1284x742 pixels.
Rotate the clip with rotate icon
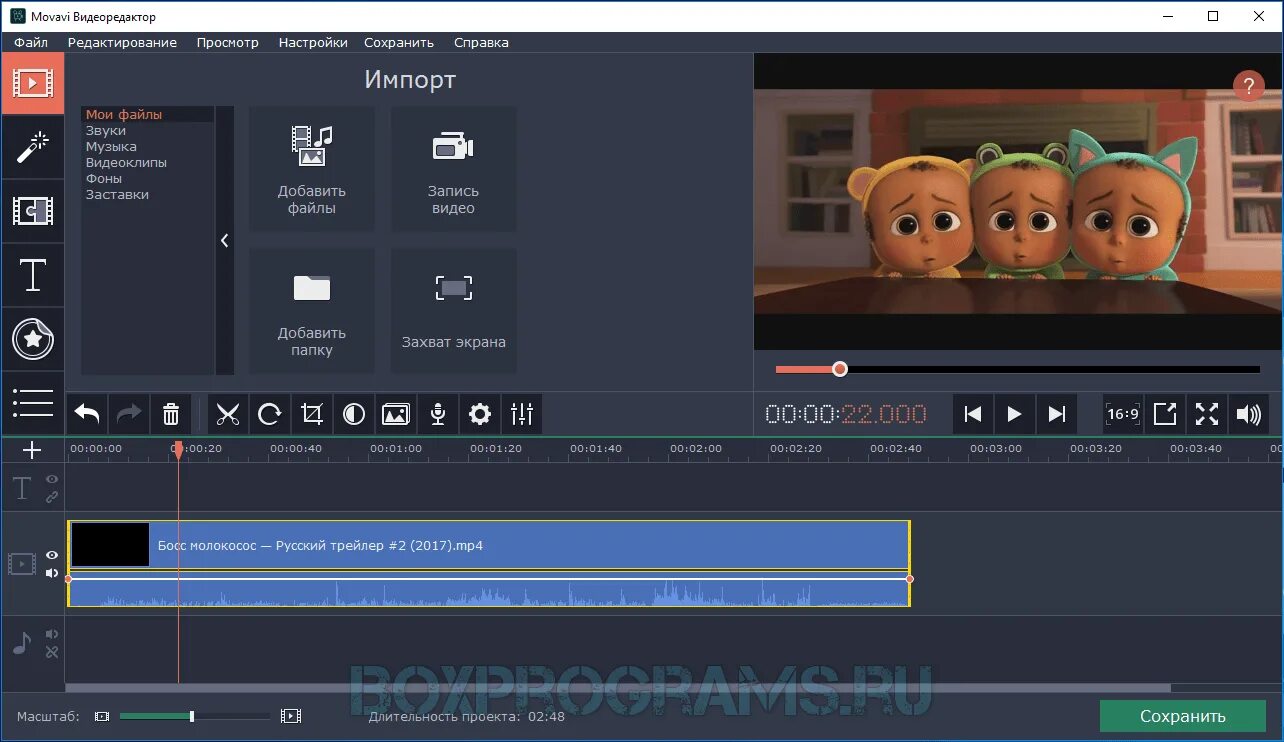coord(270,414)
